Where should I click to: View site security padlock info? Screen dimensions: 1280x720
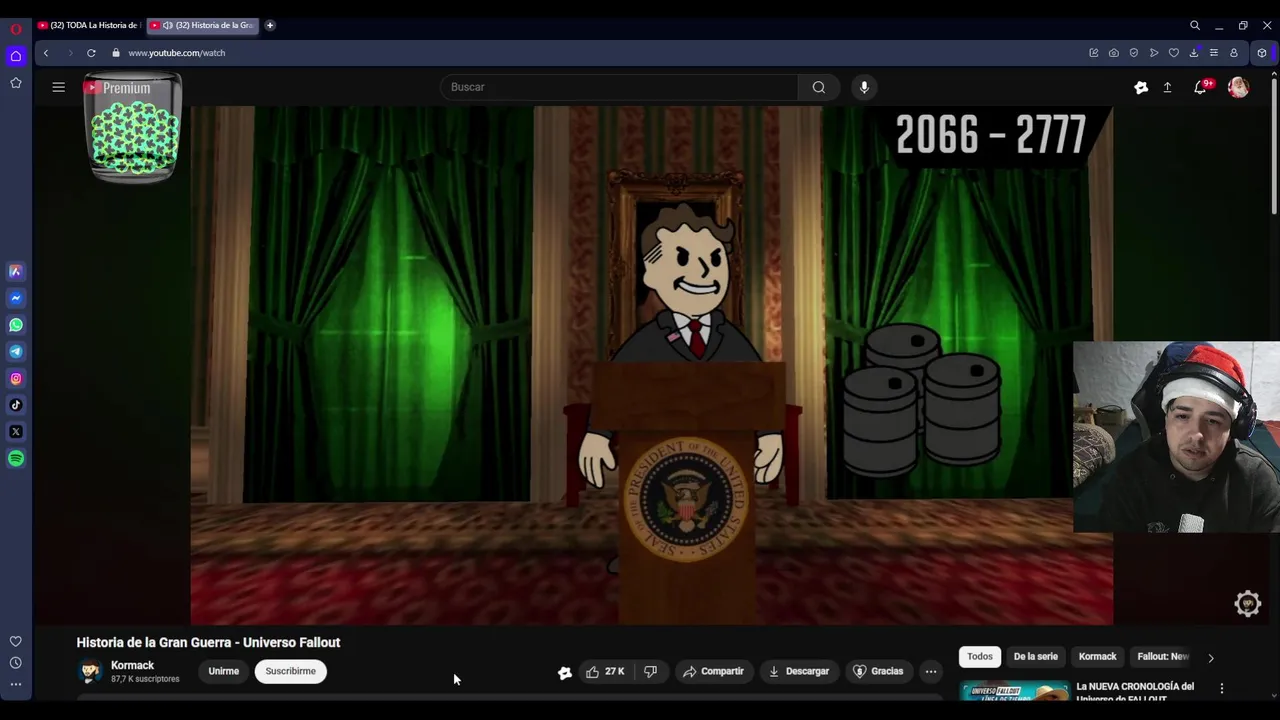tap(116, 53)
